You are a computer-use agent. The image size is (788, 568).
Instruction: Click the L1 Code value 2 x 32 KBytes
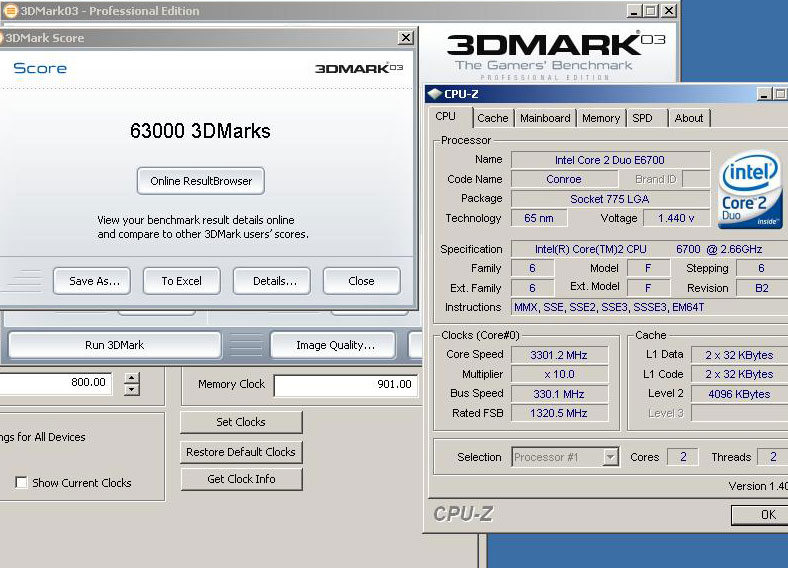point(739,374)
